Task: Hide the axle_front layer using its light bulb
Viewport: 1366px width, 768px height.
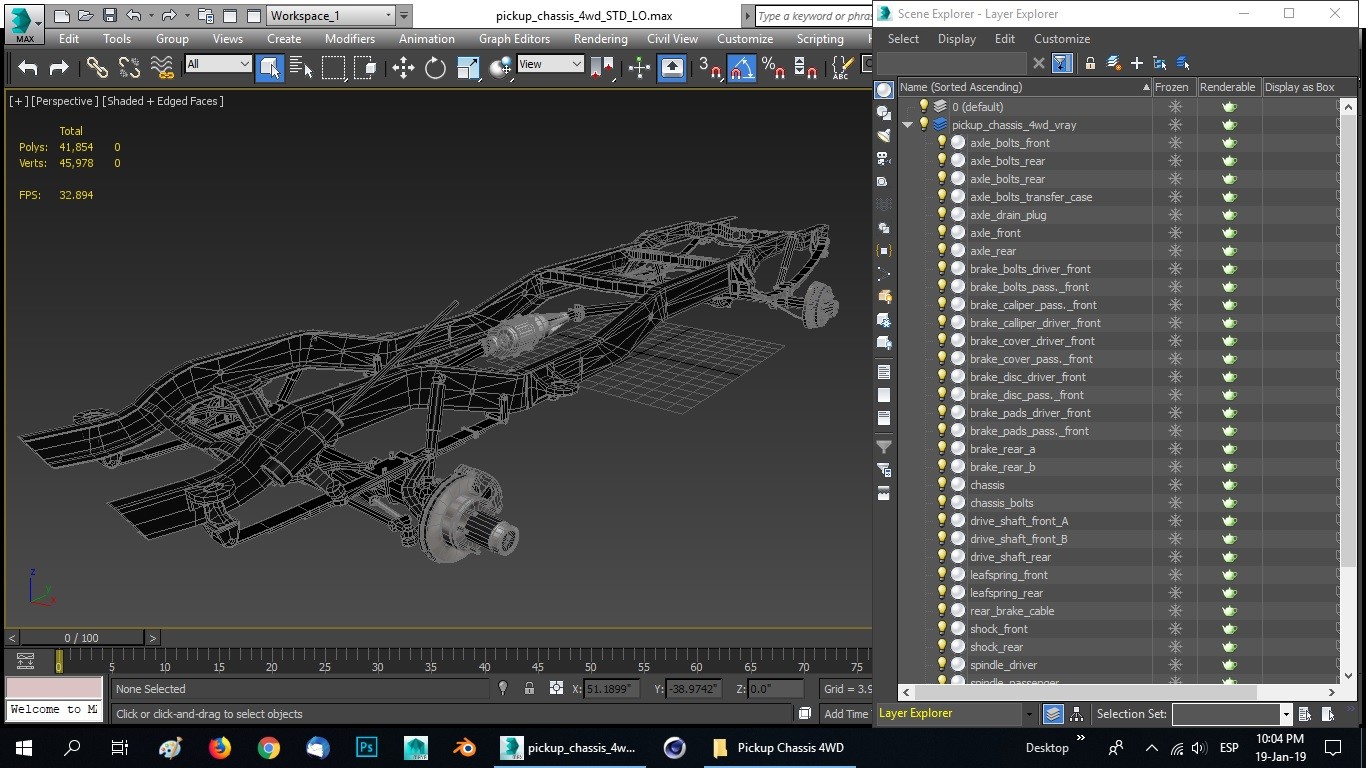Action: 941,233
